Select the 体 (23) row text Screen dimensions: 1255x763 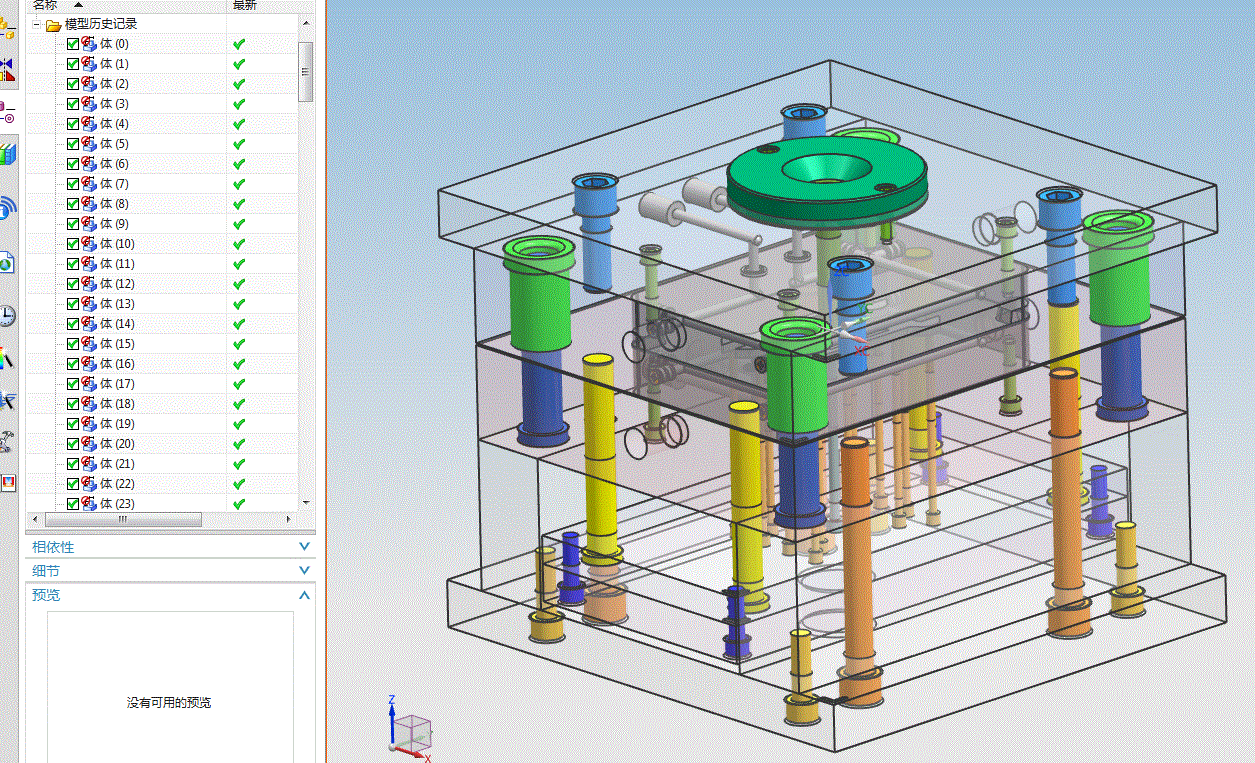(117, 504)
